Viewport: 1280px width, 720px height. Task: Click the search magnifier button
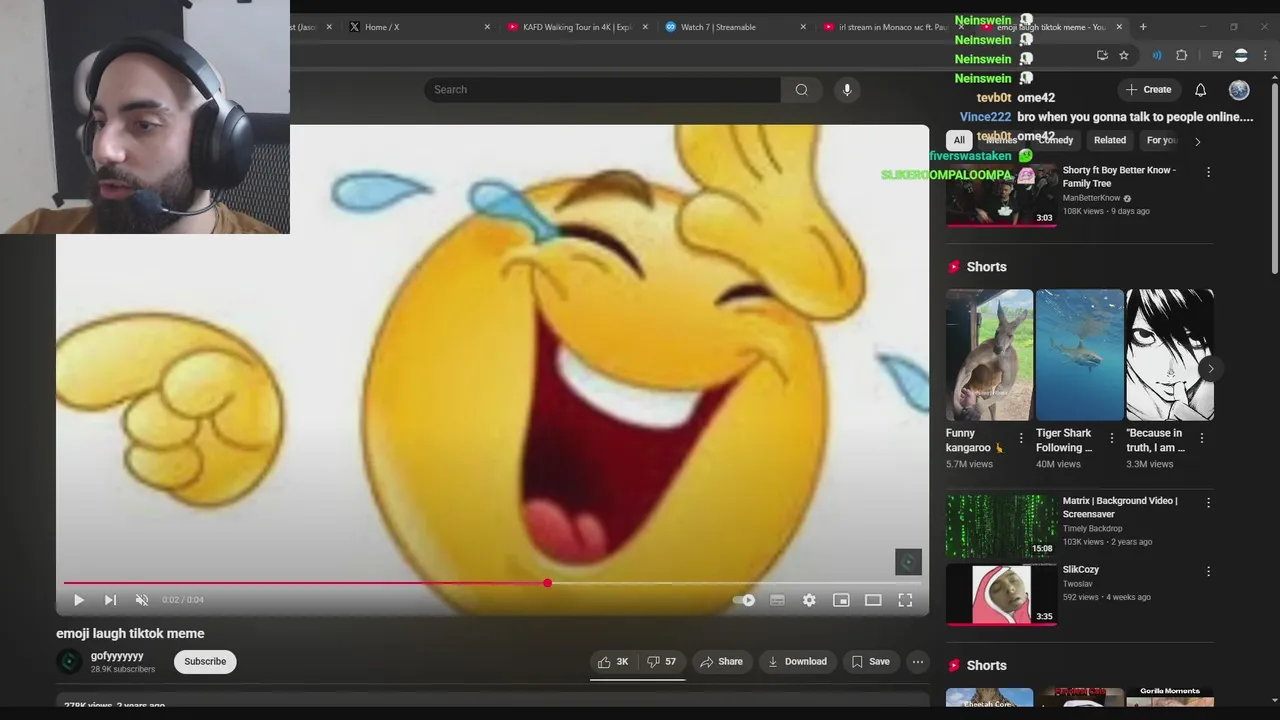(x=801, y=90)
